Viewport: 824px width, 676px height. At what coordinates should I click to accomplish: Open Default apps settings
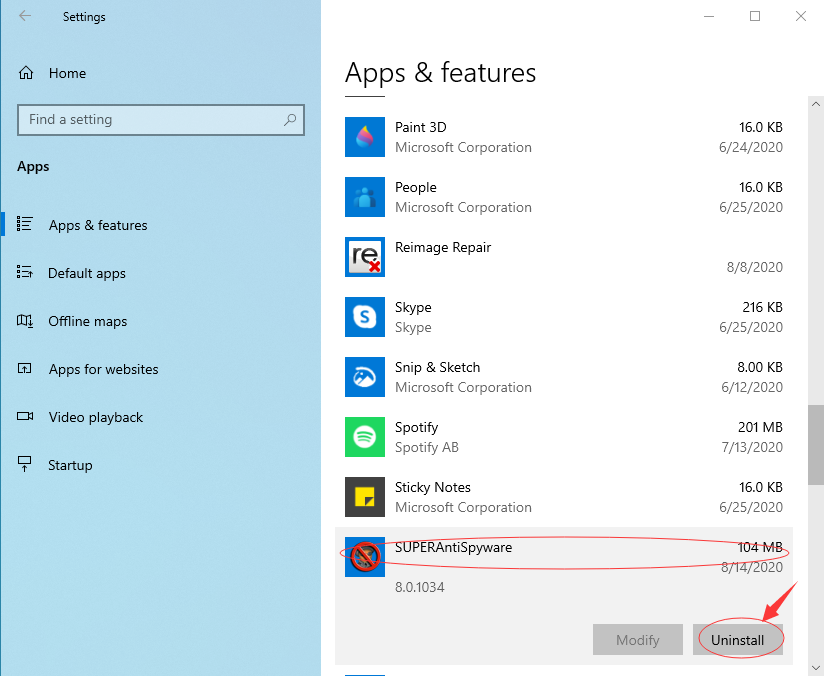(87, 273)
